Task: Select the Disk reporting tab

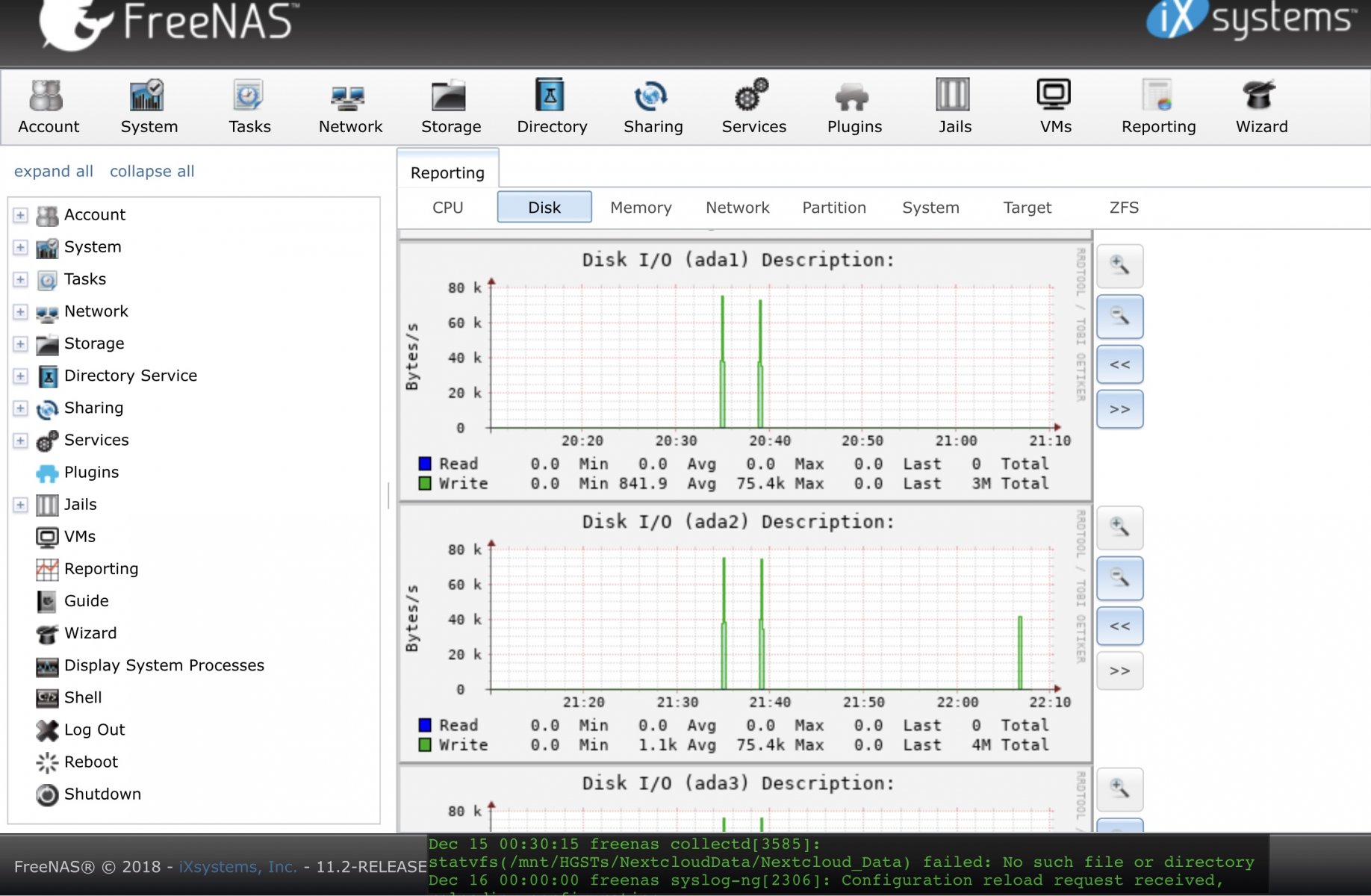Action: coord(544,208)
